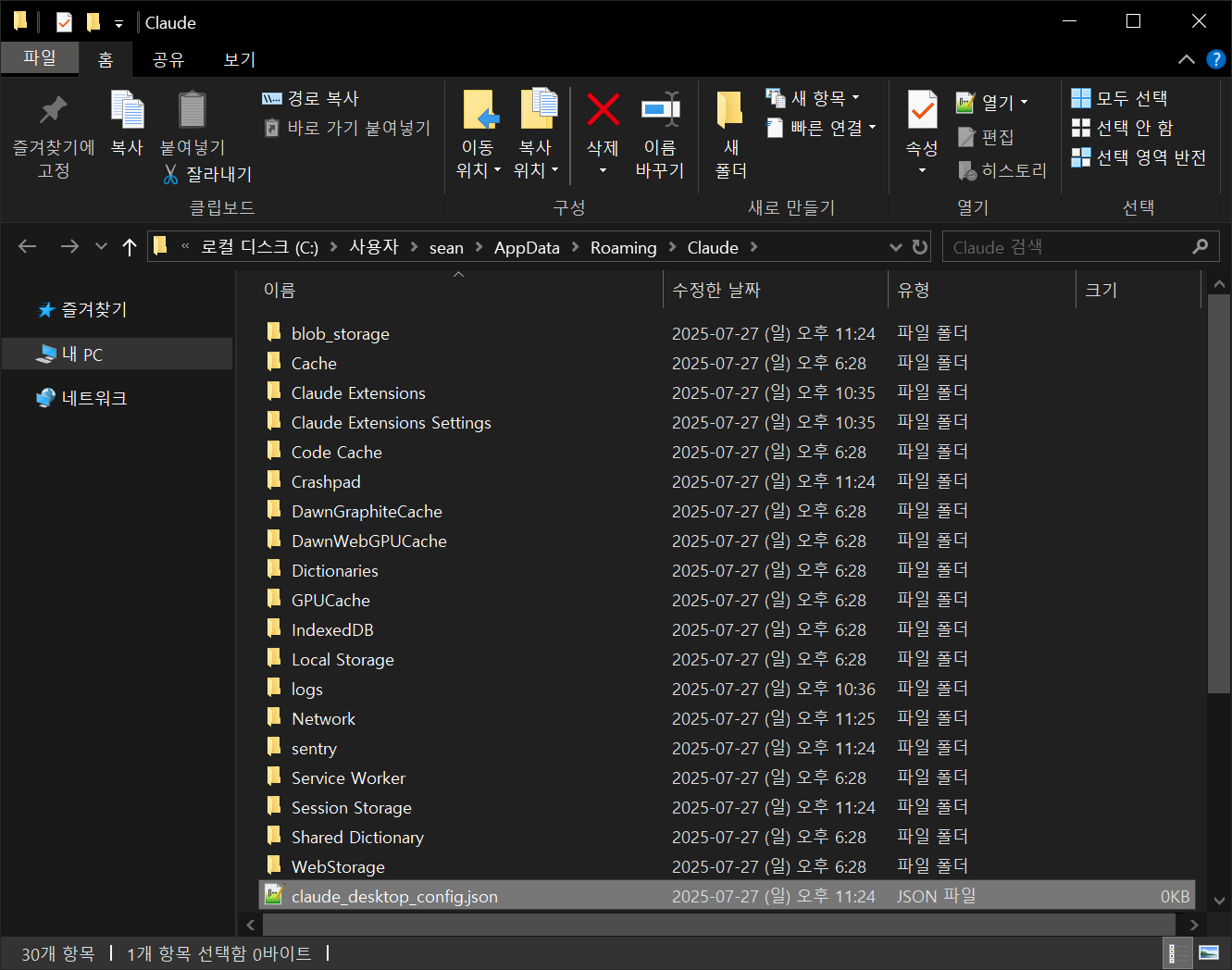
Task: Click 속성 (Properties) checkmark icon
Action: [x=922, y=110]
